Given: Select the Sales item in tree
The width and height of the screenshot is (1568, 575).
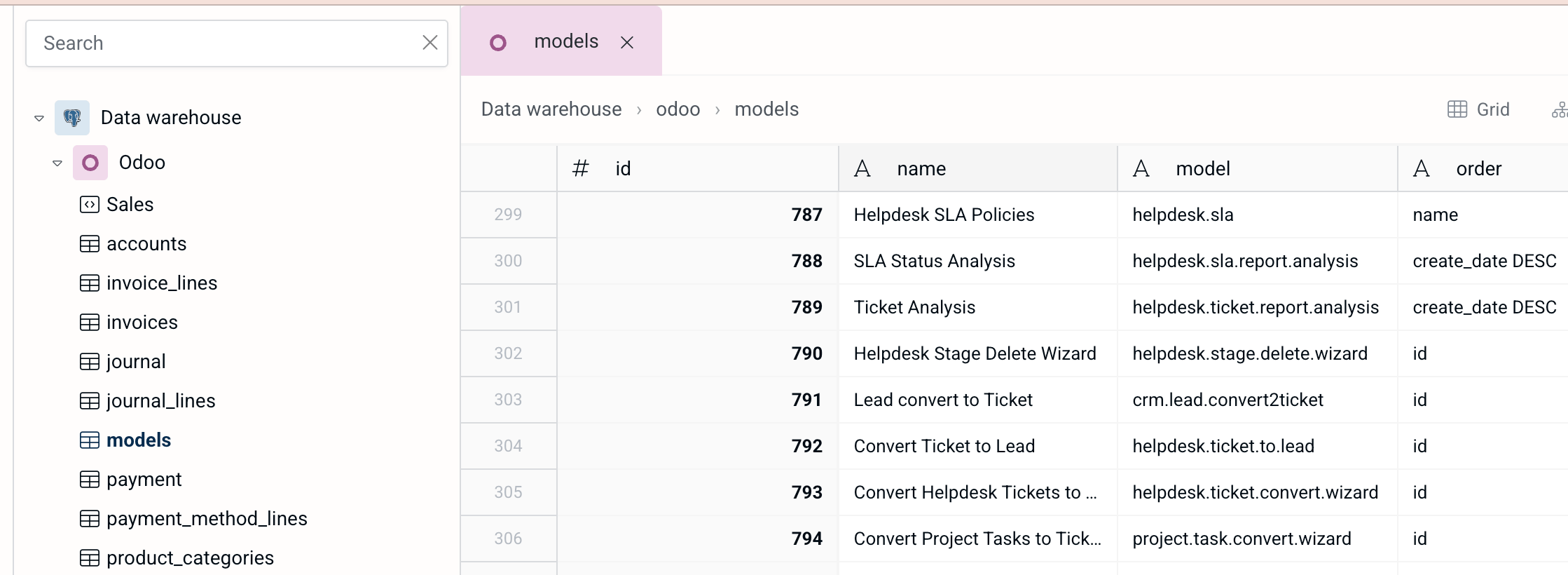Looking at the screenshot, I should (130, 205).
